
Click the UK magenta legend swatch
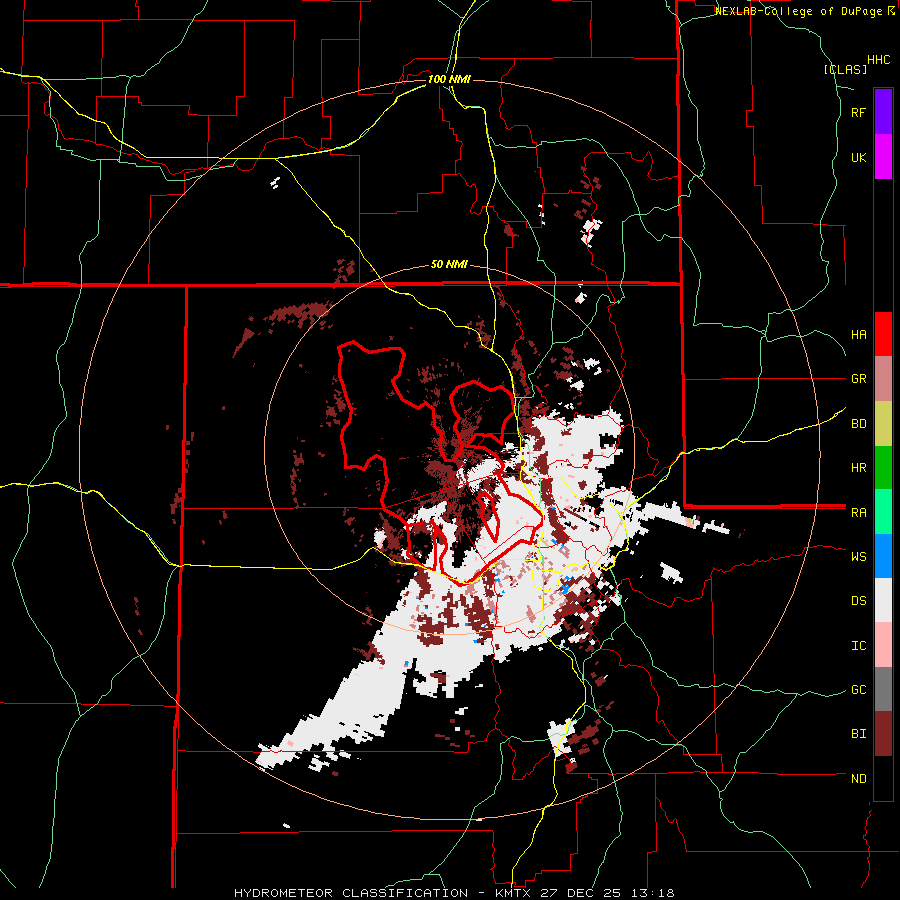coord(883,157)
